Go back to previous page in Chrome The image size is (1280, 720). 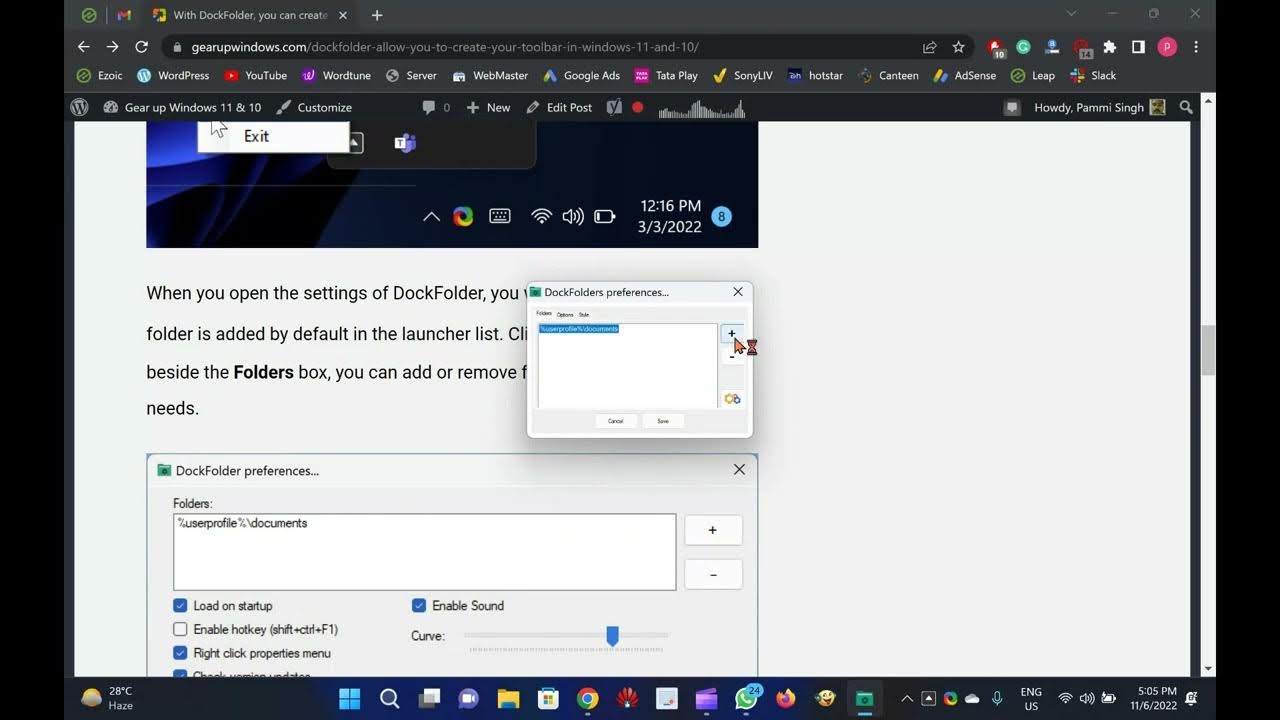(83, 47)
